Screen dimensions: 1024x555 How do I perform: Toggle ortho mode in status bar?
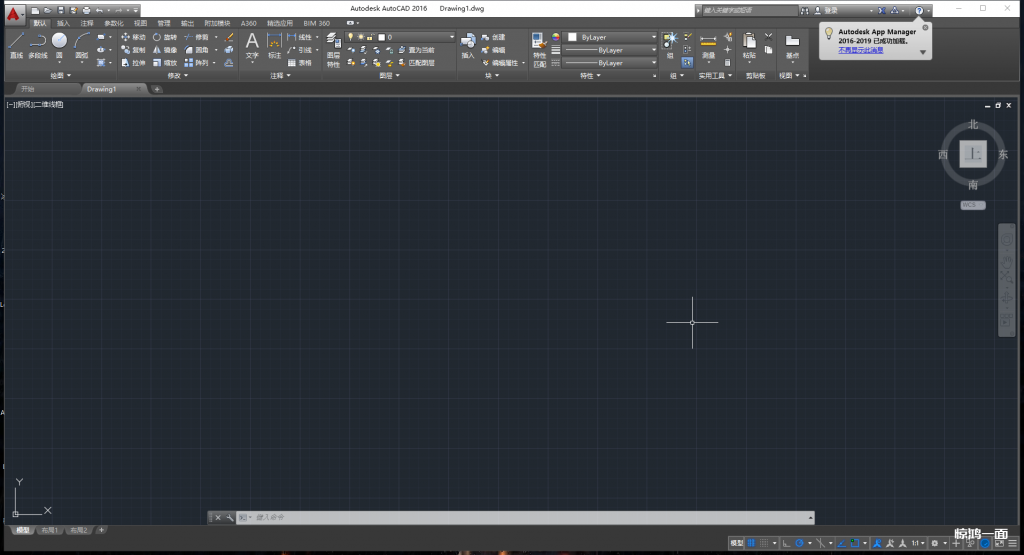(786, 543)
